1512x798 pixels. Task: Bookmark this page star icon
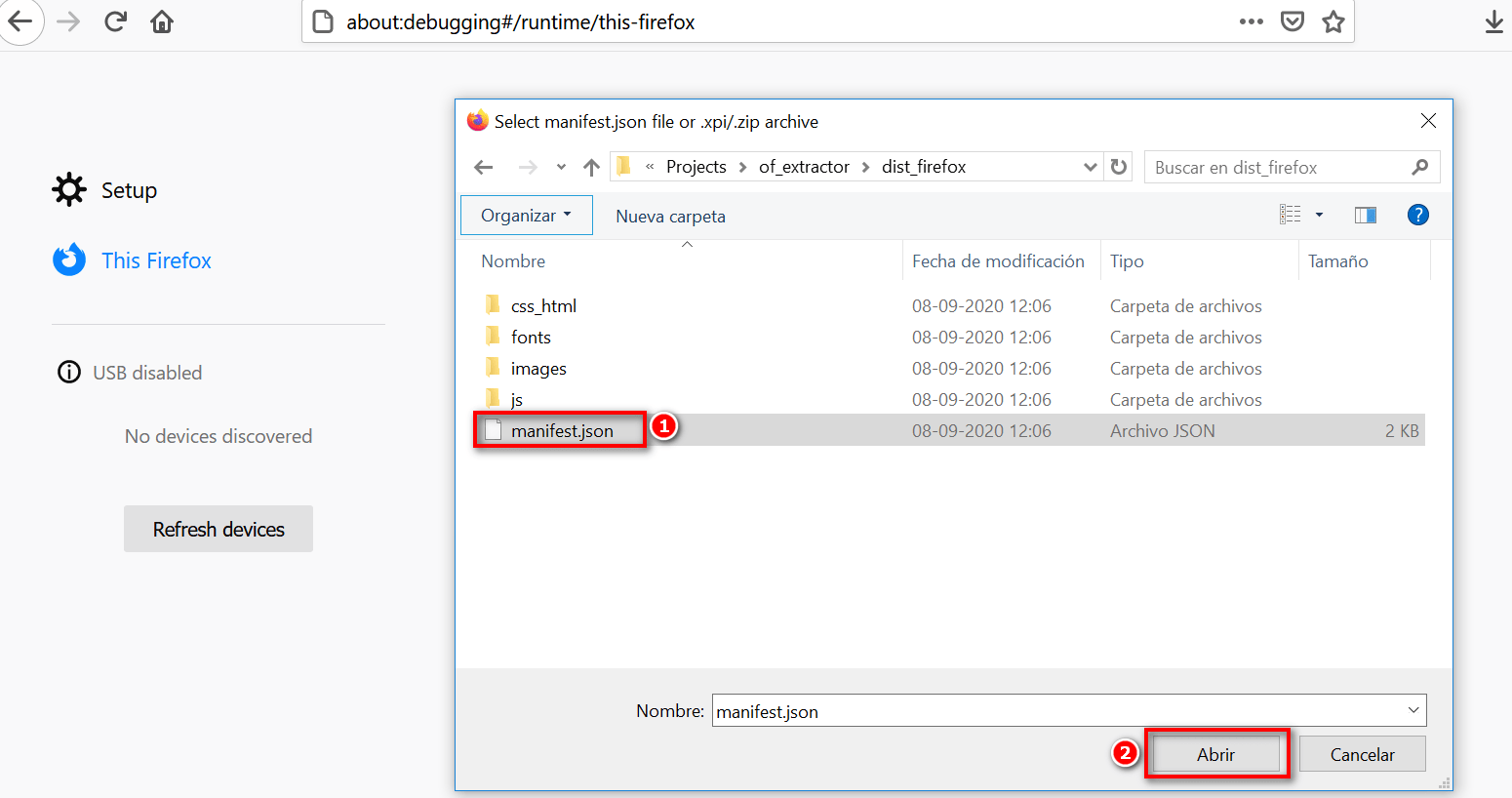pyautogui.click(x=1333, y=21)
